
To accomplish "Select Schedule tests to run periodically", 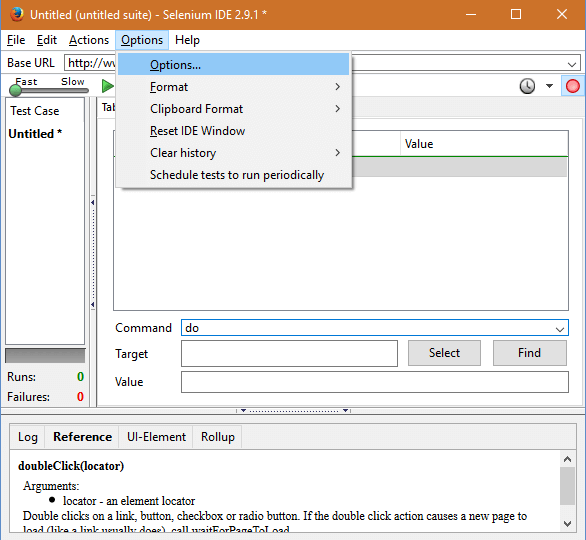I will coord(234,175).
